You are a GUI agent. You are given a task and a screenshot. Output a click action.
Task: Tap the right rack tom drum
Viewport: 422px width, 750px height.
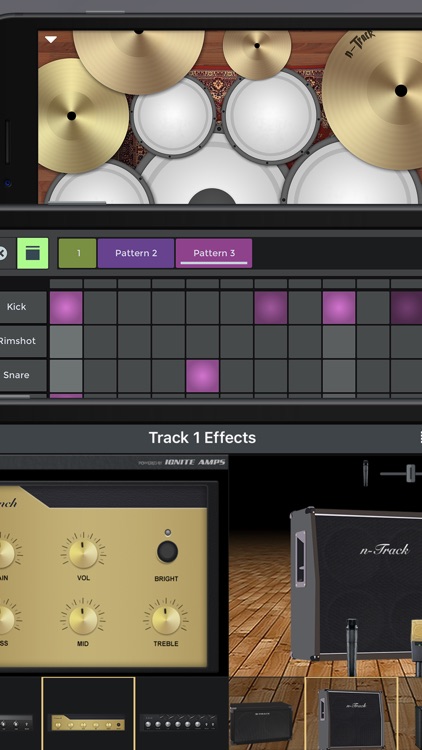coord(270,116)
